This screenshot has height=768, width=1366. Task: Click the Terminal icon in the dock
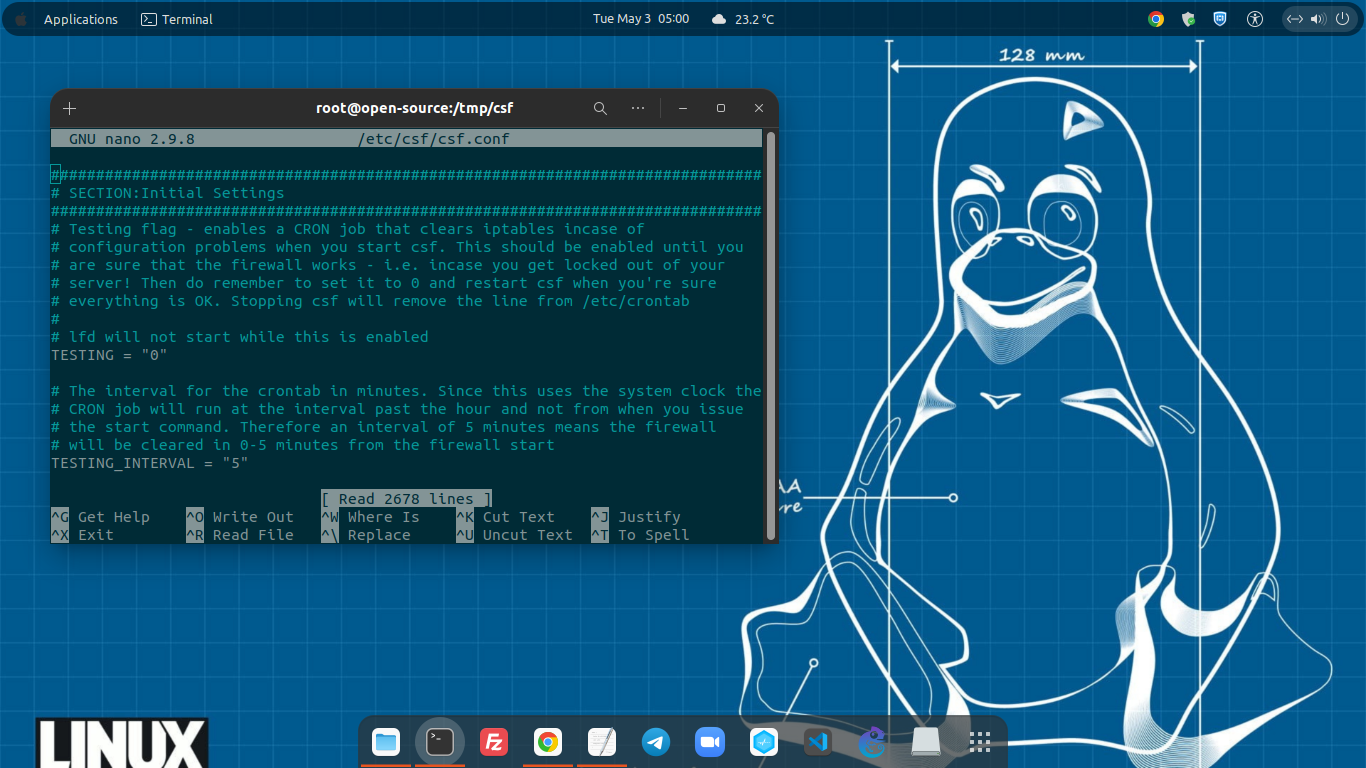(440, 742)
